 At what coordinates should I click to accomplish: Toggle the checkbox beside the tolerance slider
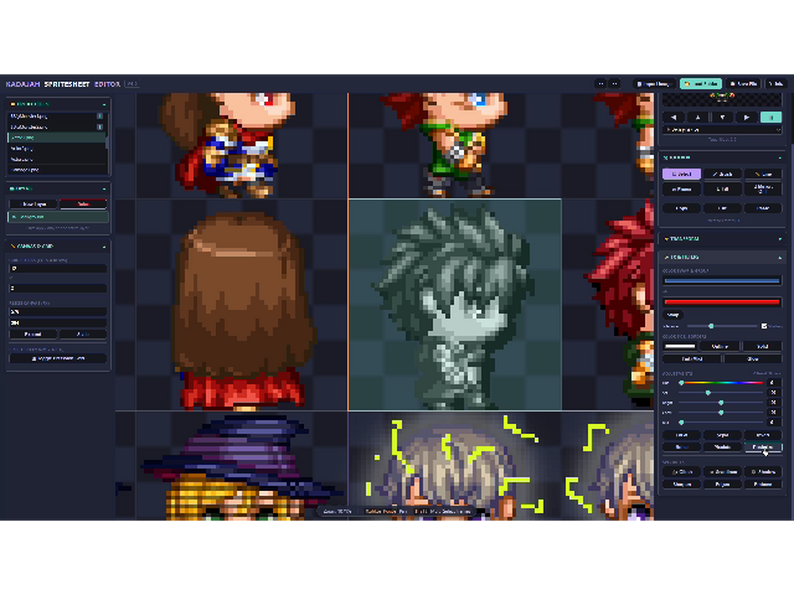[x=764, y=326]
